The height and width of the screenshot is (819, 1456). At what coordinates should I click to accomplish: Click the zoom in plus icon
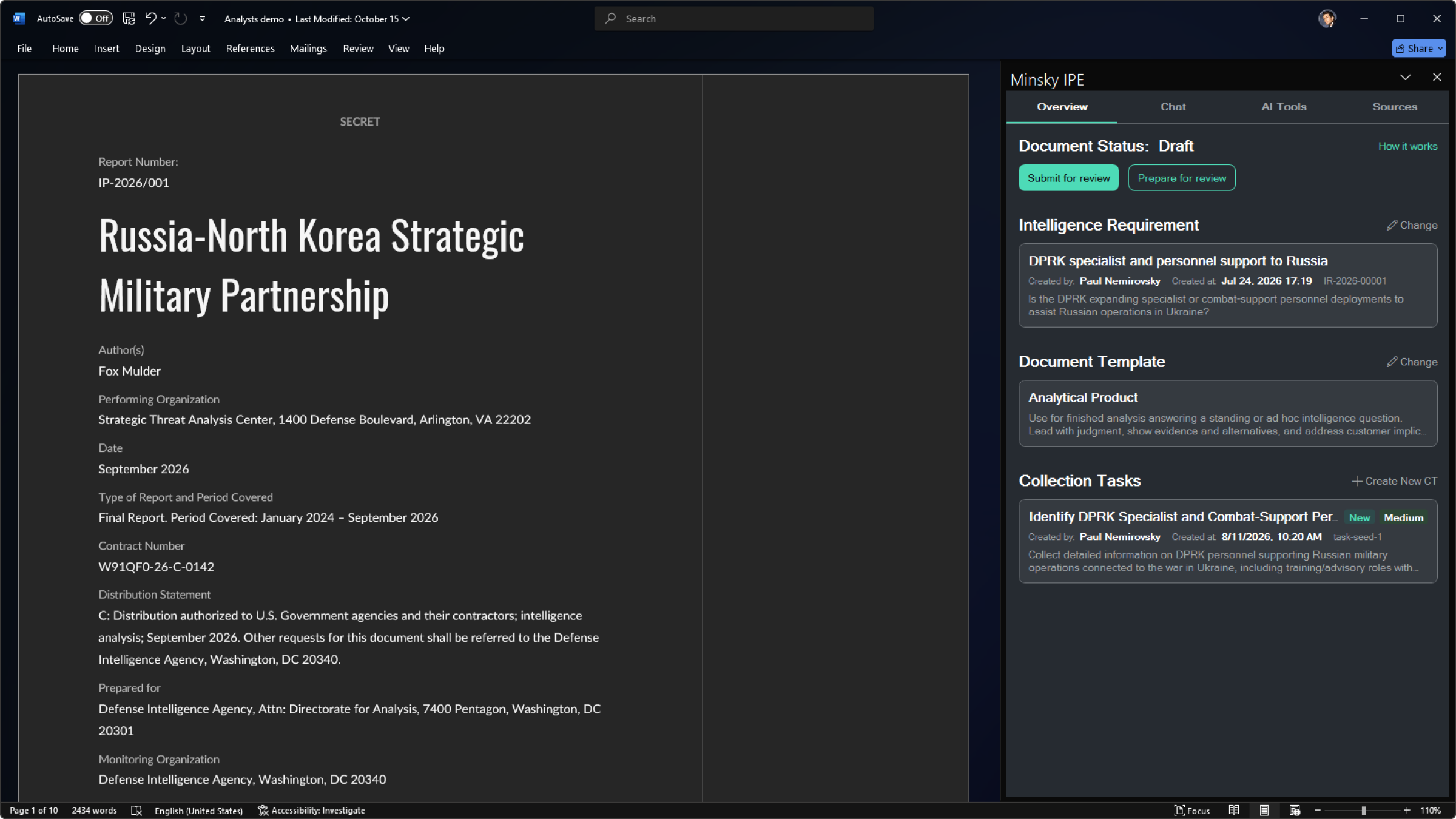[x=1407, y=811]
